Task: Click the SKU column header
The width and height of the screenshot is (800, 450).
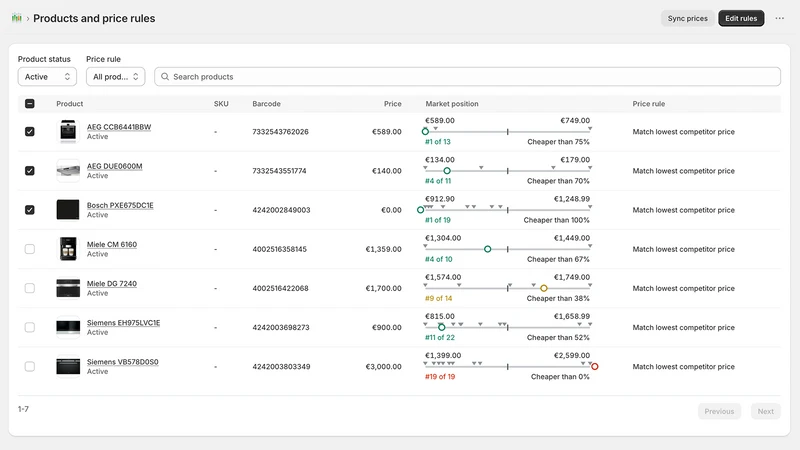Action: 221,104
